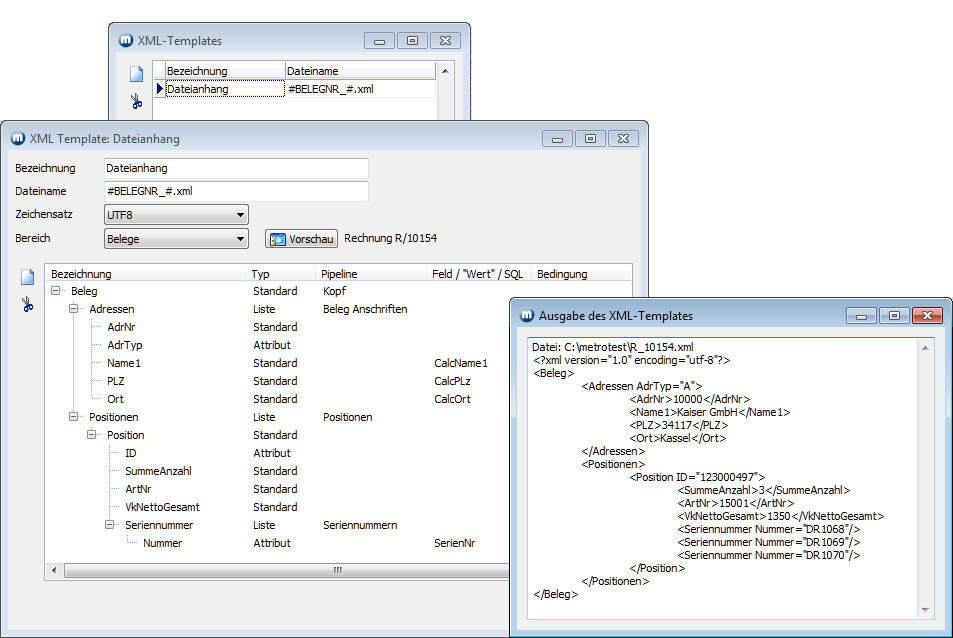
Task: Select the VkNettoGesamt tree row
Action: tap(162, 507)
